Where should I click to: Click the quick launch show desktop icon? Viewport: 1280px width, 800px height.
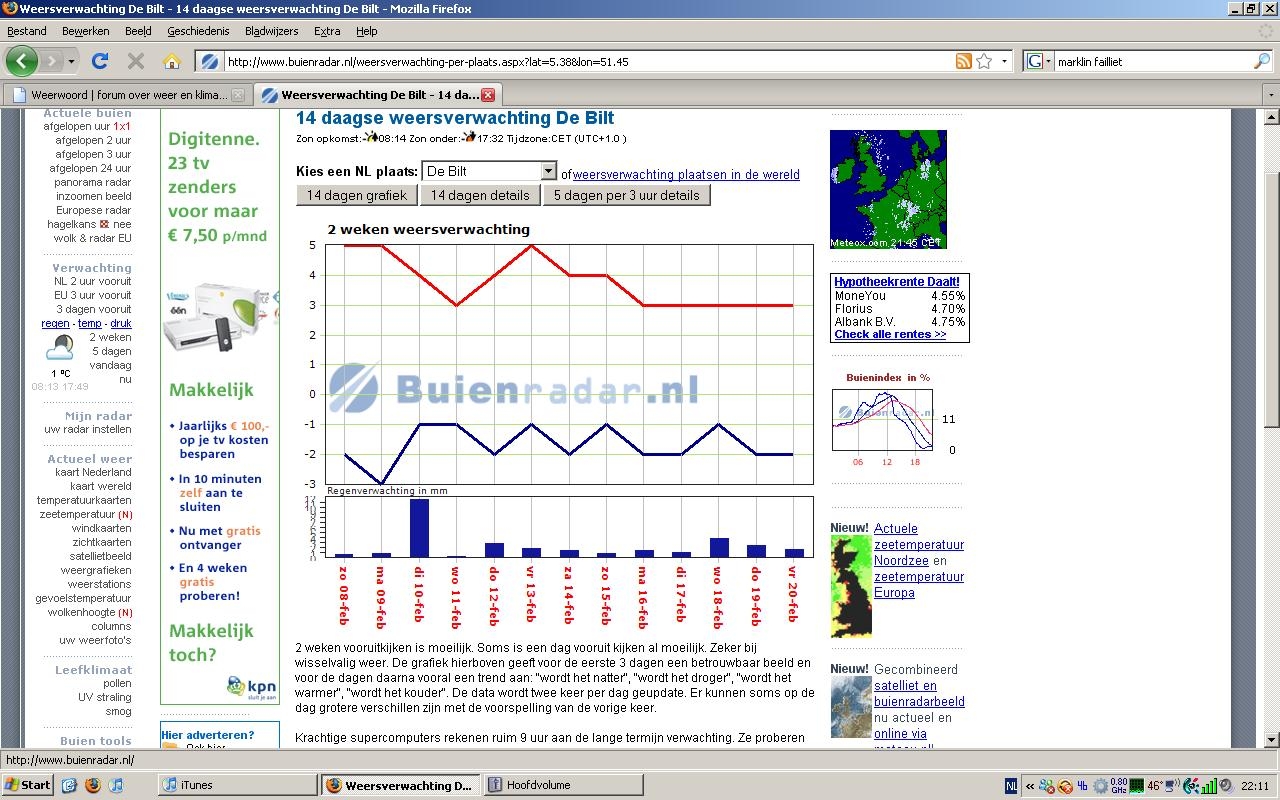click(69, 785)
